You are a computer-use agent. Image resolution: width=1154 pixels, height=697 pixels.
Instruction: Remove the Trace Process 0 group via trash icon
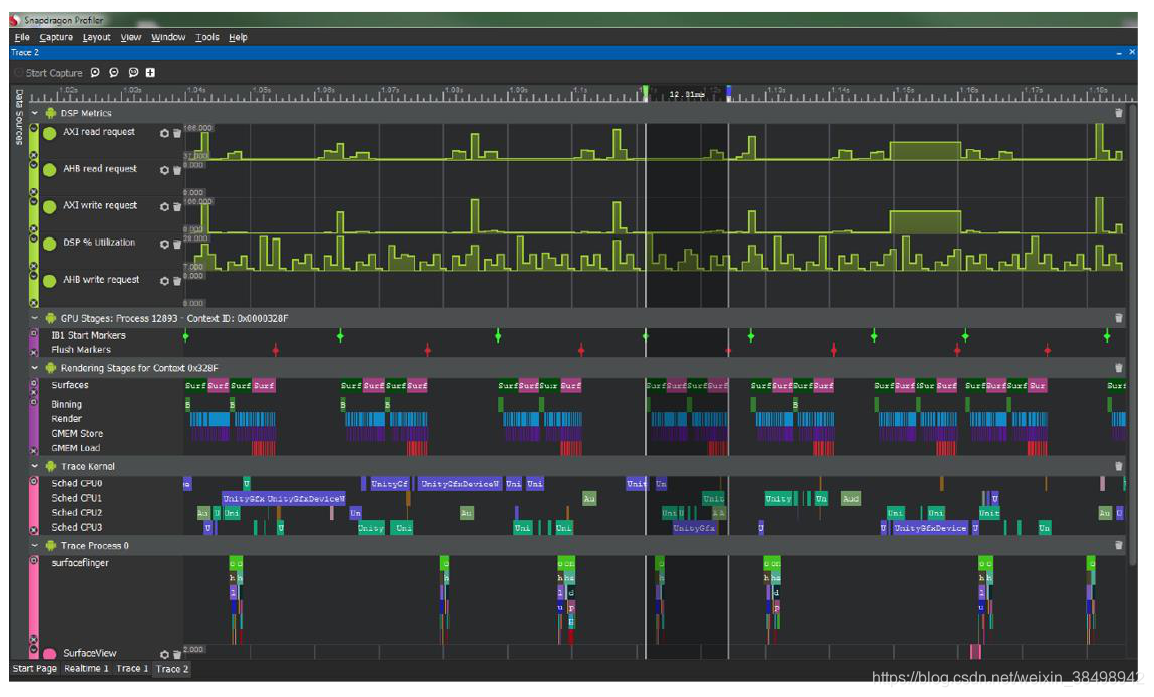point(1119,545)
